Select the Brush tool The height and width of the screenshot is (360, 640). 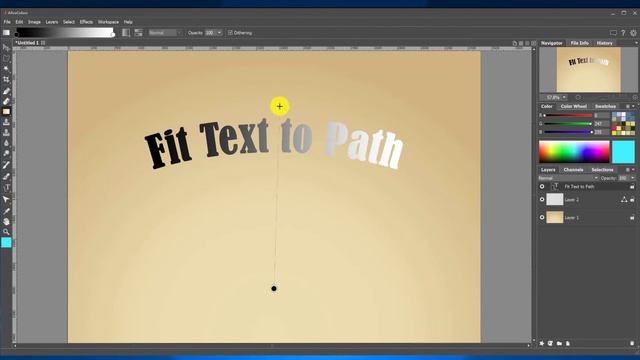(6, 91)
